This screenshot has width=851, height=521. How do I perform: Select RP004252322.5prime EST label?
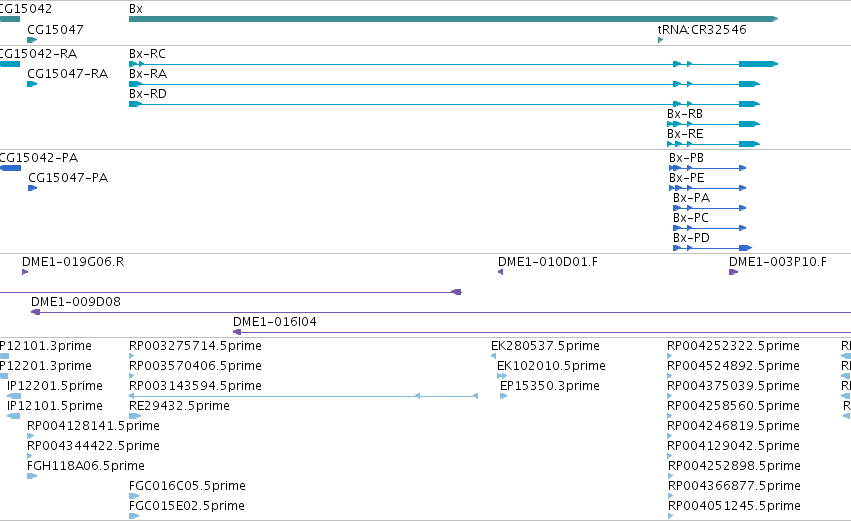pyautogui.click(x=733, y=346)
